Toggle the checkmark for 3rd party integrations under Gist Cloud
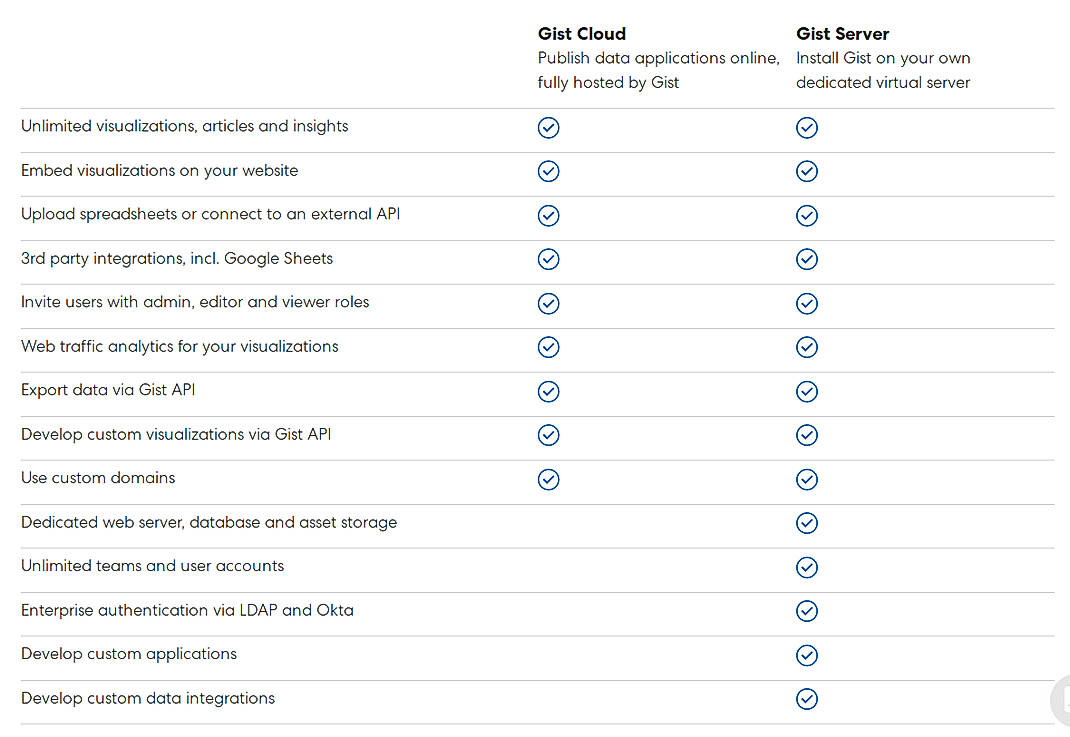This screenshot has height=737, width=1070. coord(548,259)
